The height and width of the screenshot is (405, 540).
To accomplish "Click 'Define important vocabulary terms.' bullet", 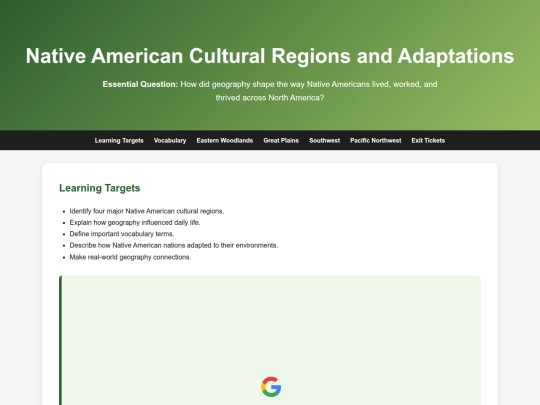I will (x=122, y=234).
